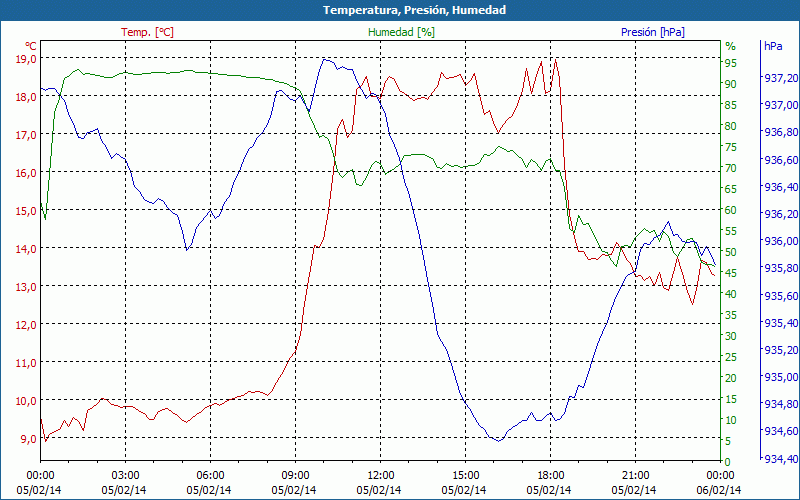
Task: Click pressure axis value '937,20'
Action: click(x=781, y=78)
